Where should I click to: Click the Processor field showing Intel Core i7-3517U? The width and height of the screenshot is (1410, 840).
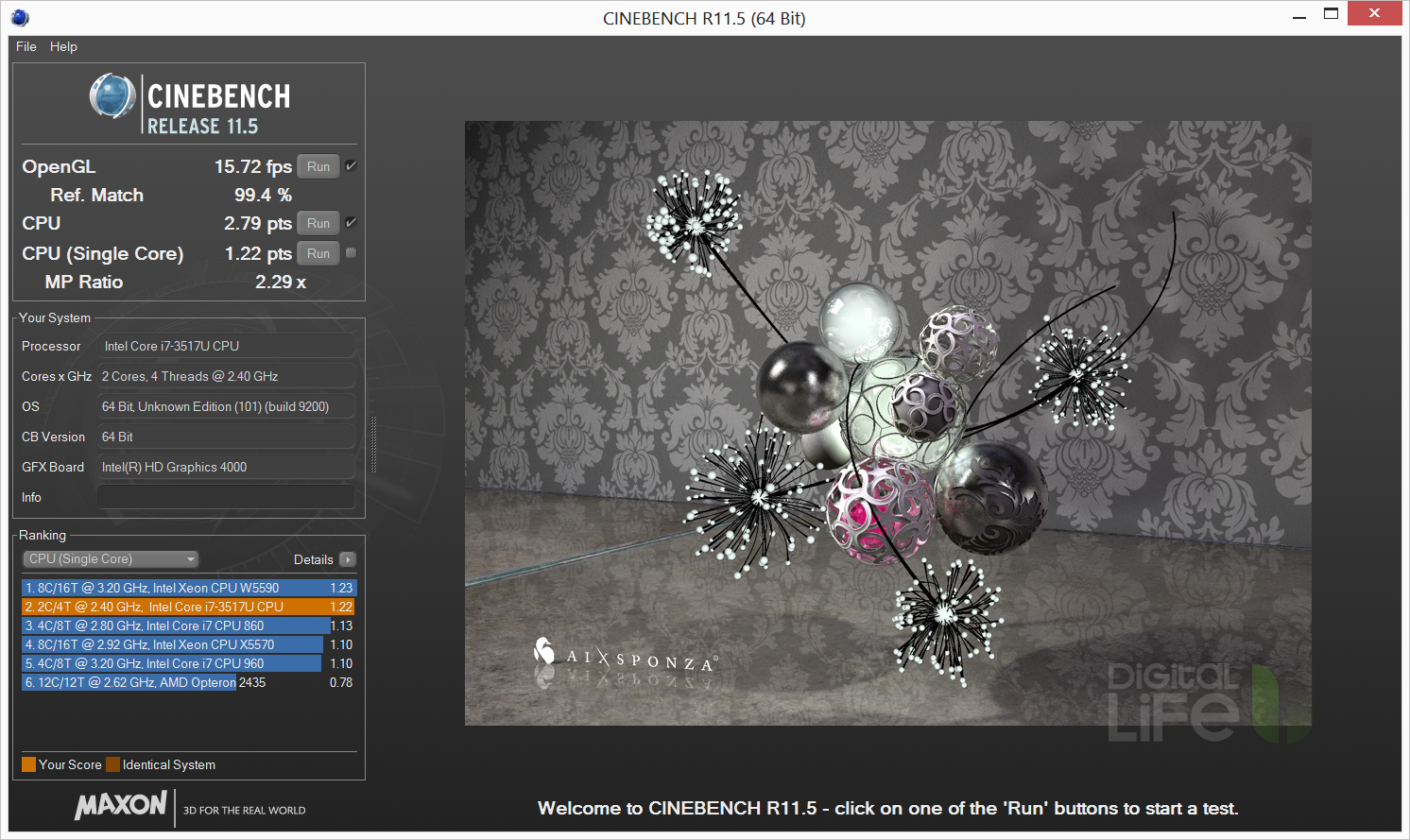point(226,346)
